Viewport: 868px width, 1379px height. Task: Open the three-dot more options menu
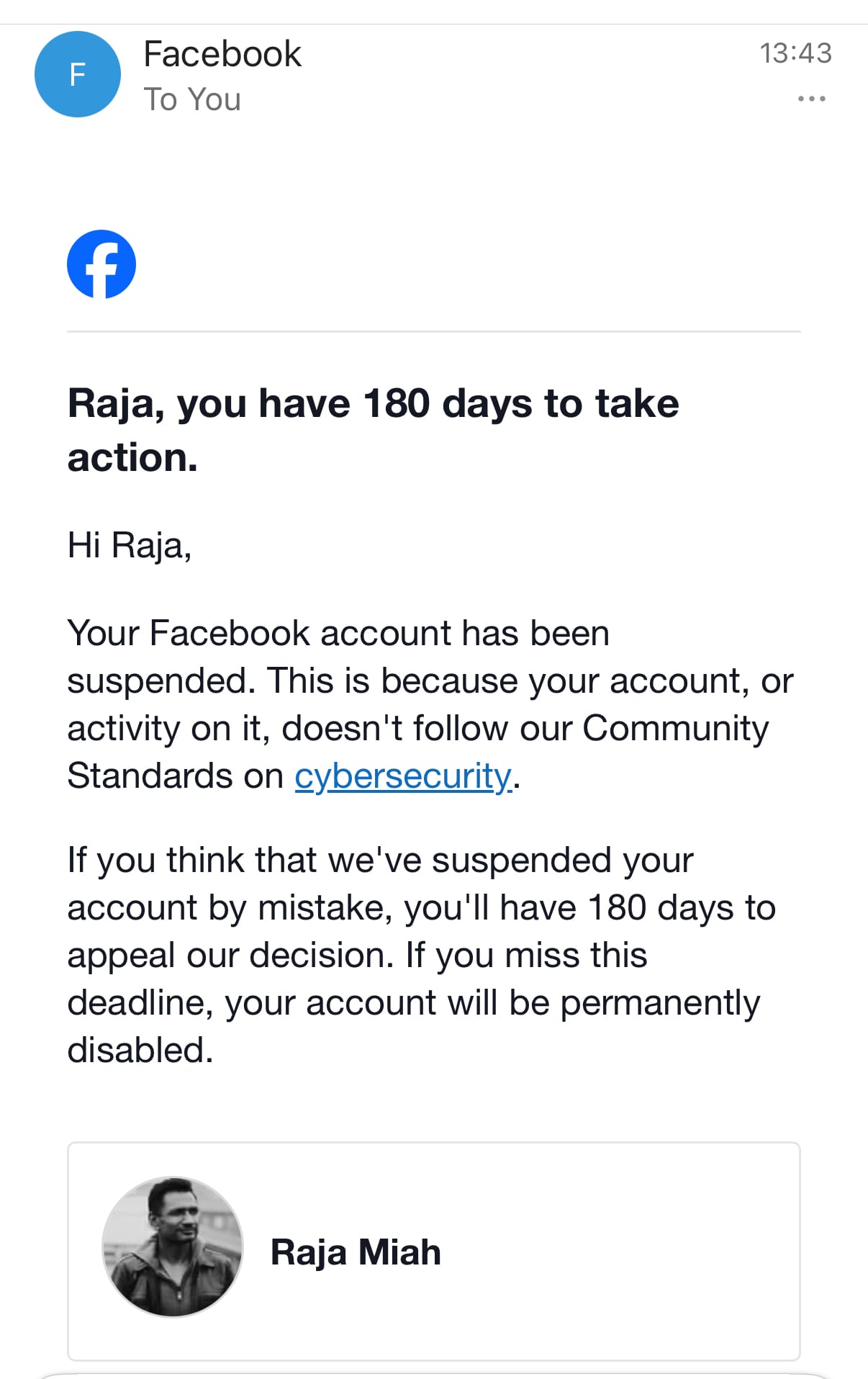point(811,99)
